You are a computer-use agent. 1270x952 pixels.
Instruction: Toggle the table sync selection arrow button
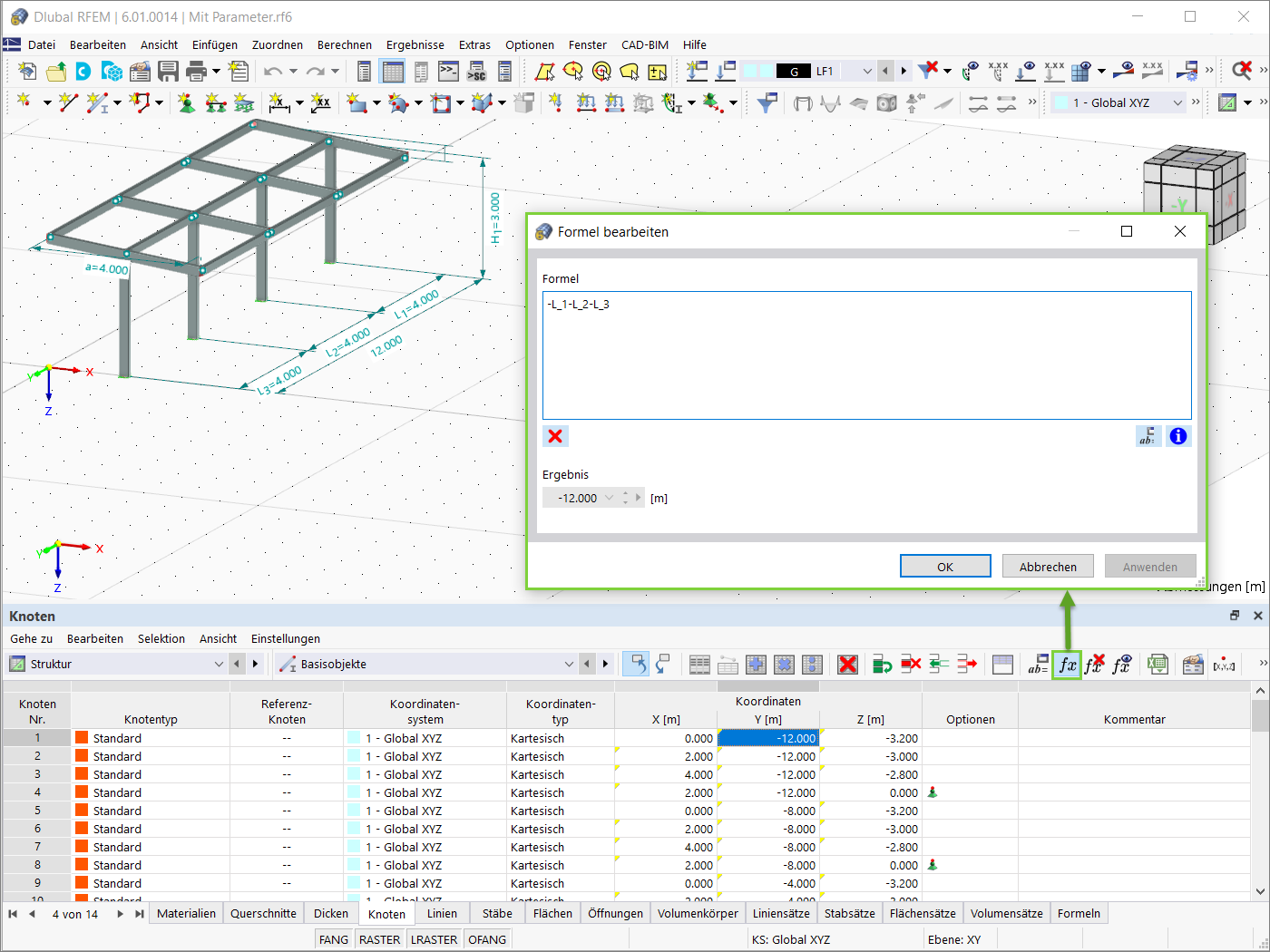pyautogui.click(x=636, y=665)
